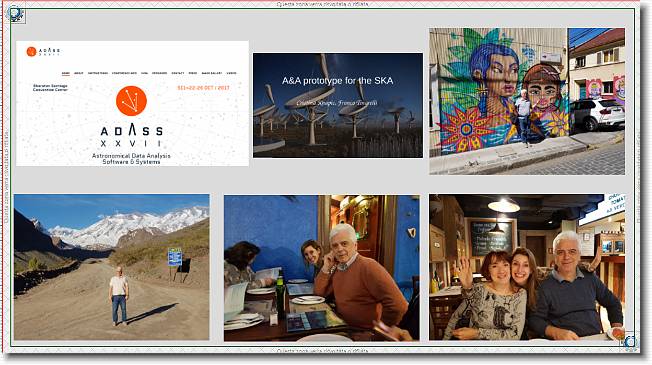Select the colorful street mural photo
Viewport: 652px width, 365px height.
coord(527,101)
